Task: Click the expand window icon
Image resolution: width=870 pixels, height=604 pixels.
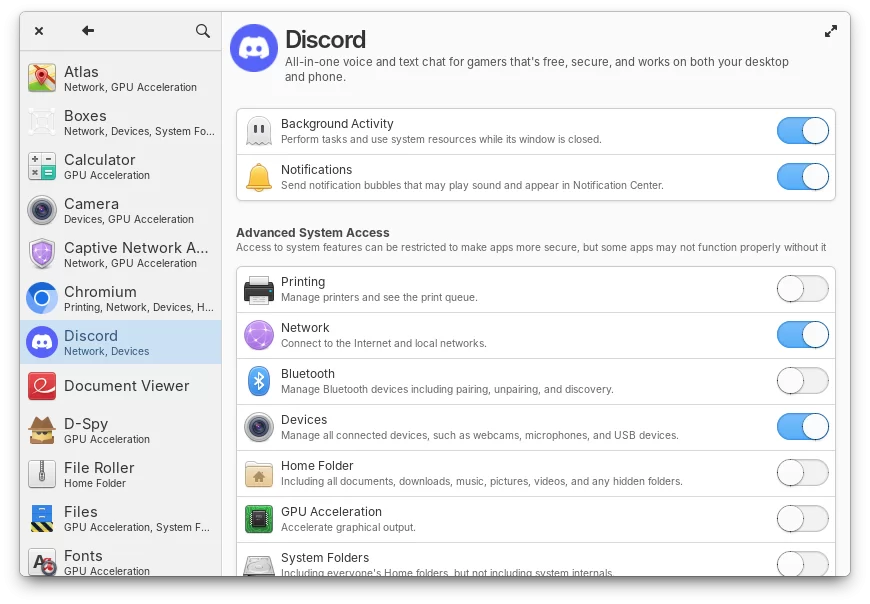Action: pos(831,32)
